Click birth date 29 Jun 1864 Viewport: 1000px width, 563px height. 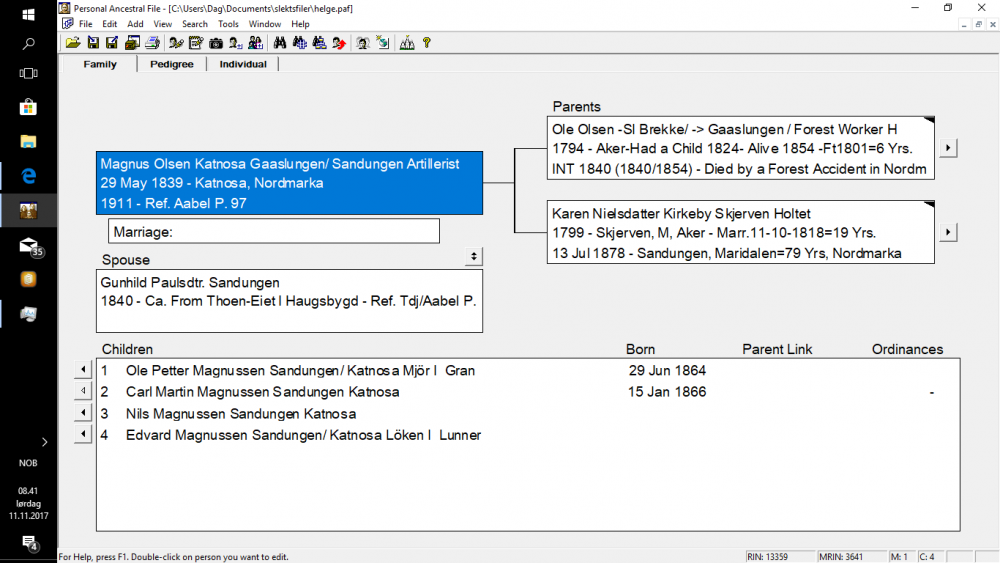click(667, 370)
